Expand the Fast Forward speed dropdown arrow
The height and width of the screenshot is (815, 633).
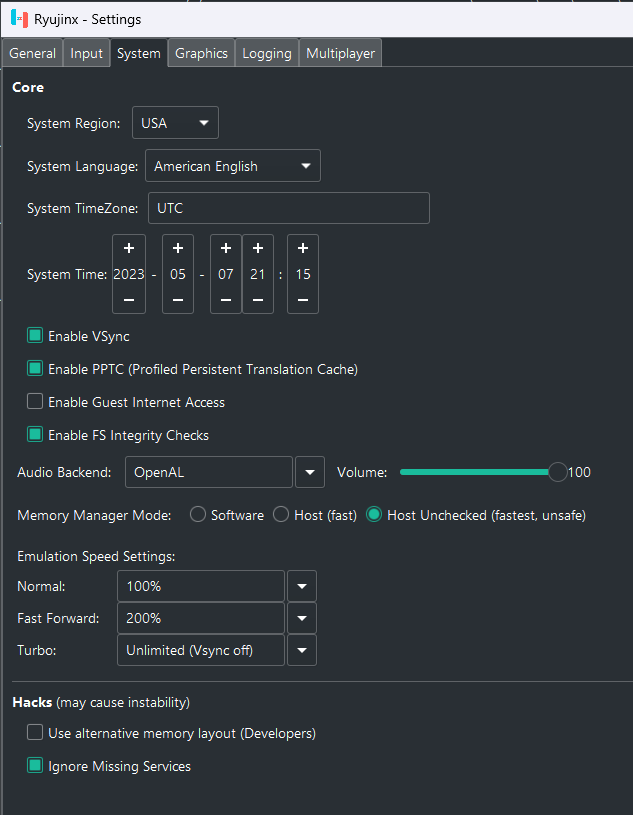(302, 618)
